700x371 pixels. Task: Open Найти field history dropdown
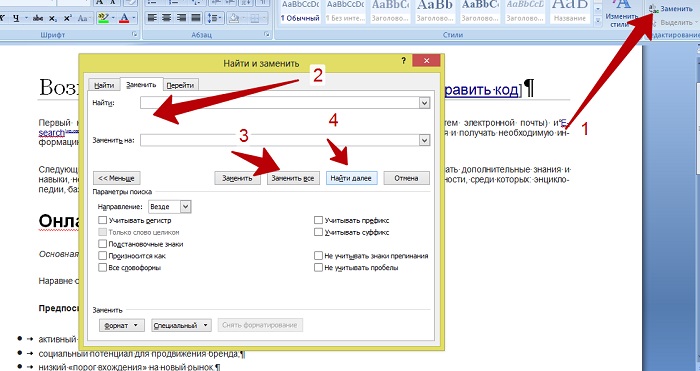(424, 103)
